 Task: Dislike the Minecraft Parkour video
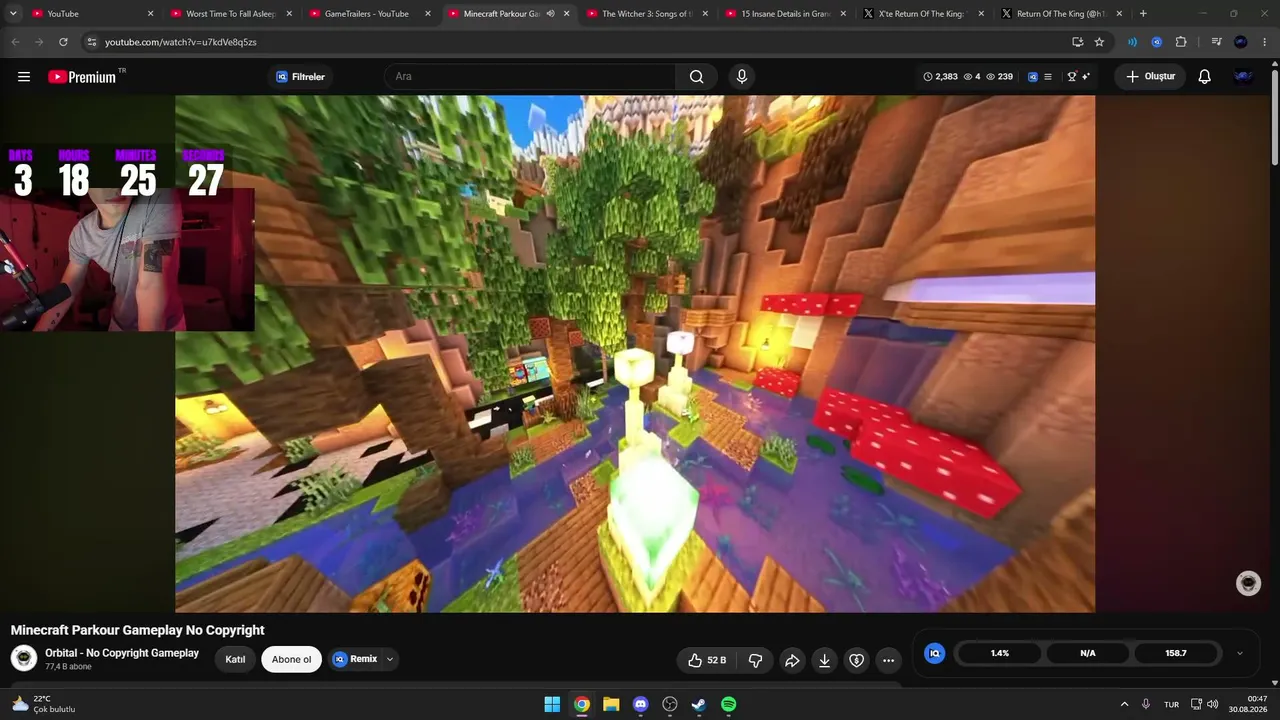tap(756, 660)
